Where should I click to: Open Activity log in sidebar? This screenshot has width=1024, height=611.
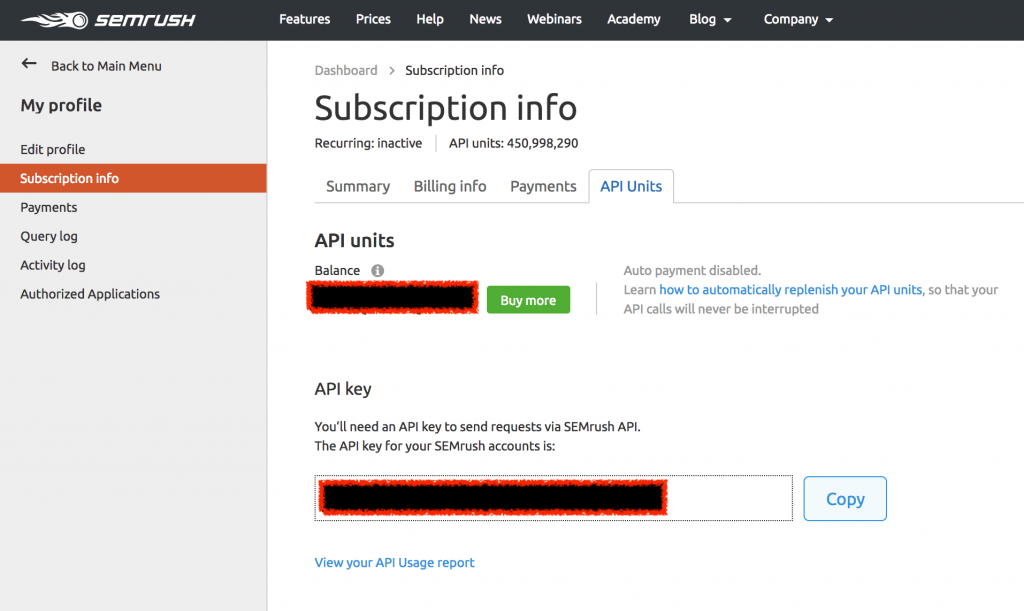click(53, 265)
